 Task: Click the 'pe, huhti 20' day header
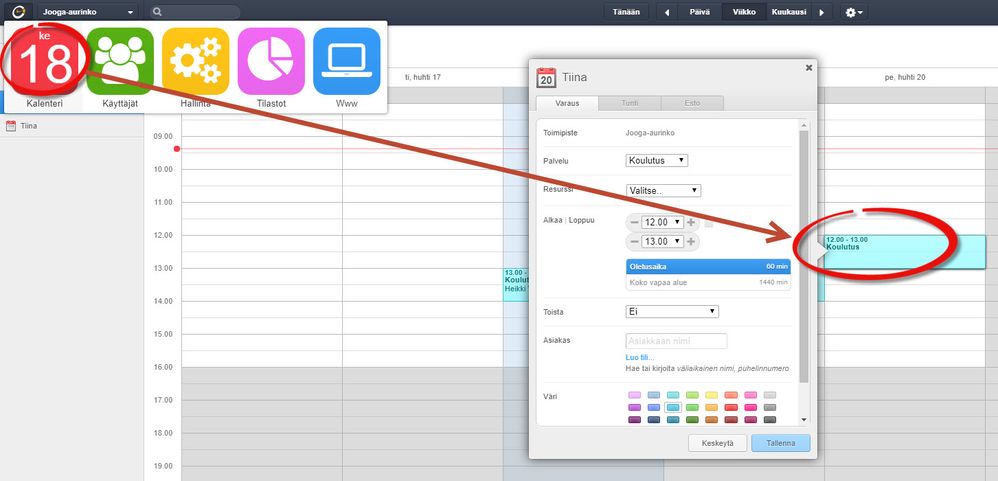coord(905,77)
